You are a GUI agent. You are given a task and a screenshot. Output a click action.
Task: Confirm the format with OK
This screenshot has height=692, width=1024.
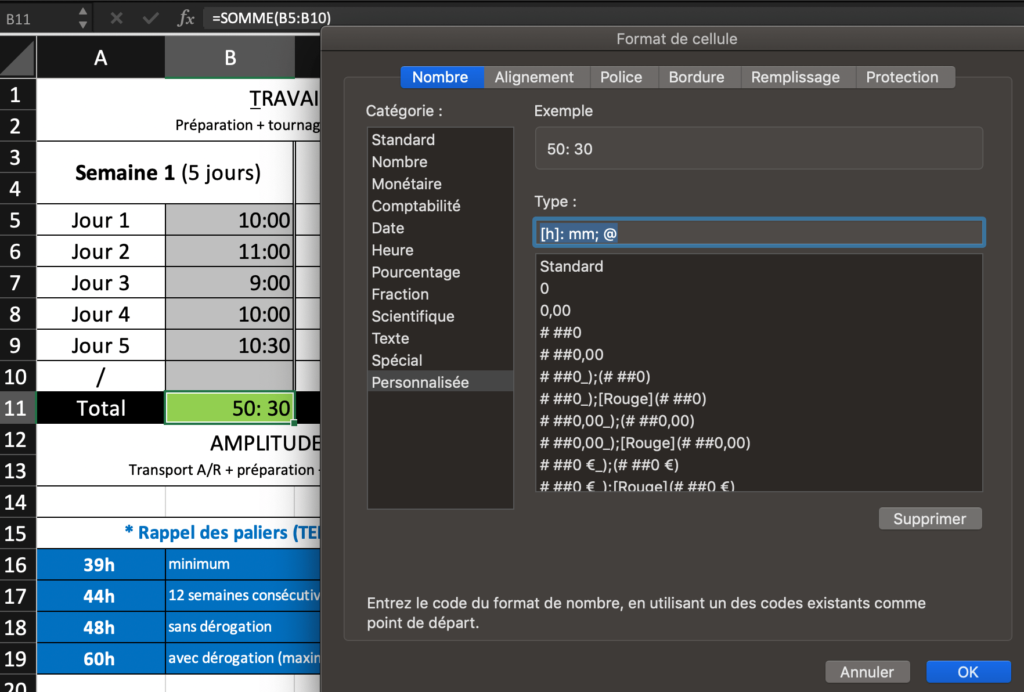point(967,672)
